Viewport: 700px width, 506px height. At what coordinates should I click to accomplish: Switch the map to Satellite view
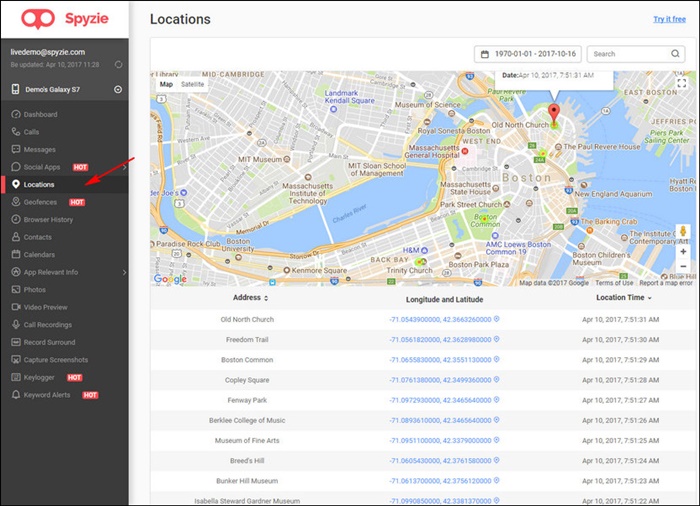click(x=192, y=84)
